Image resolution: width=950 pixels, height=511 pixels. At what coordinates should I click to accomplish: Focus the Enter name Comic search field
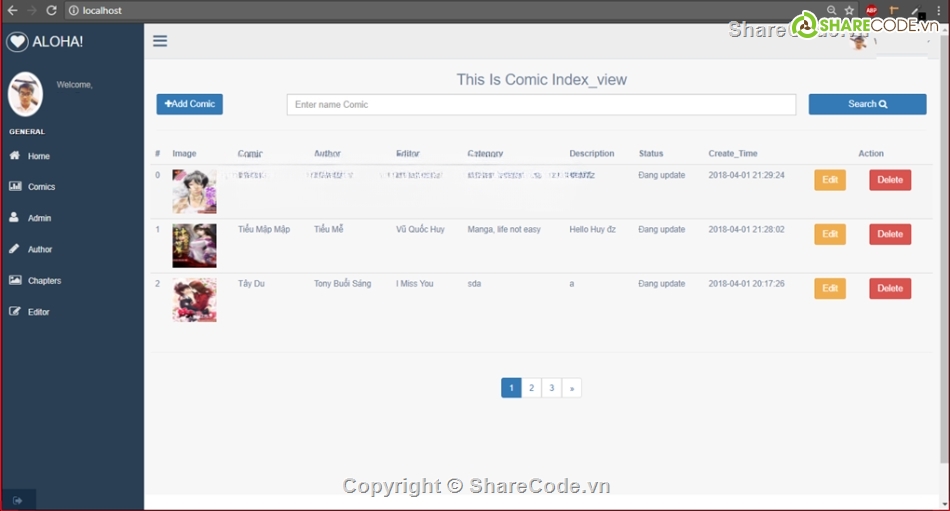tap(541, 104)
